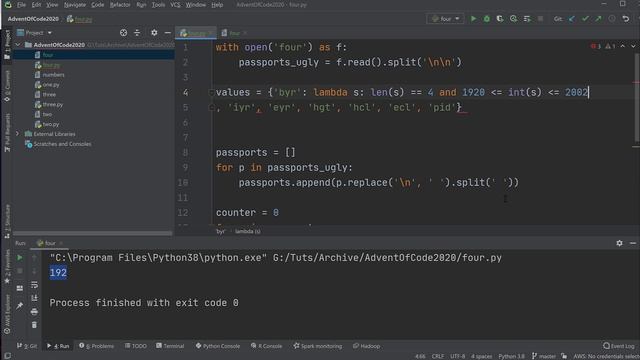Hide Run panel with minus icon
The image size is (640, 360).
pyautogui.click(x=633, y=243)
